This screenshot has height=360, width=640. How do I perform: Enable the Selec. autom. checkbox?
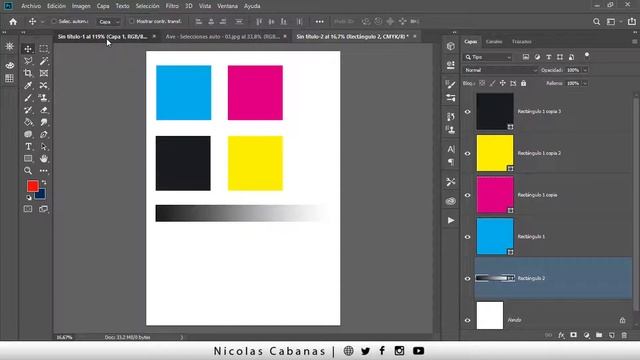(53, 21)
